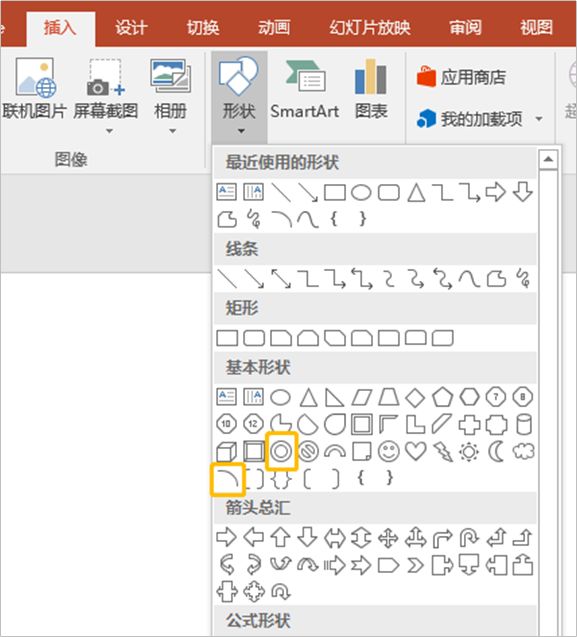
Task: Insert a SmartArt graphic
Action: tap(305, 90)
